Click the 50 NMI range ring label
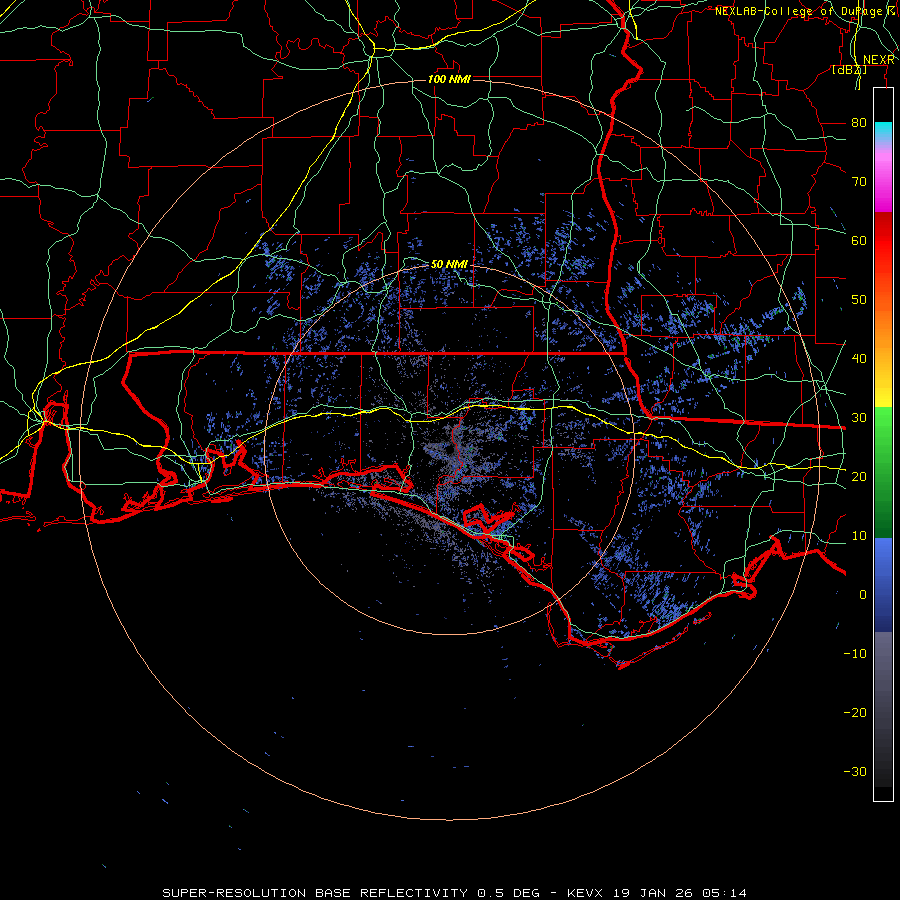Viewport: 900px width, 900px height. [x=449, y=264]
